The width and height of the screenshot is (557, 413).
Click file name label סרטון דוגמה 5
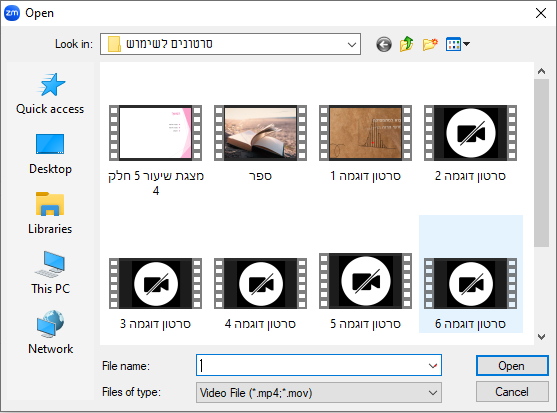point(366,324)
